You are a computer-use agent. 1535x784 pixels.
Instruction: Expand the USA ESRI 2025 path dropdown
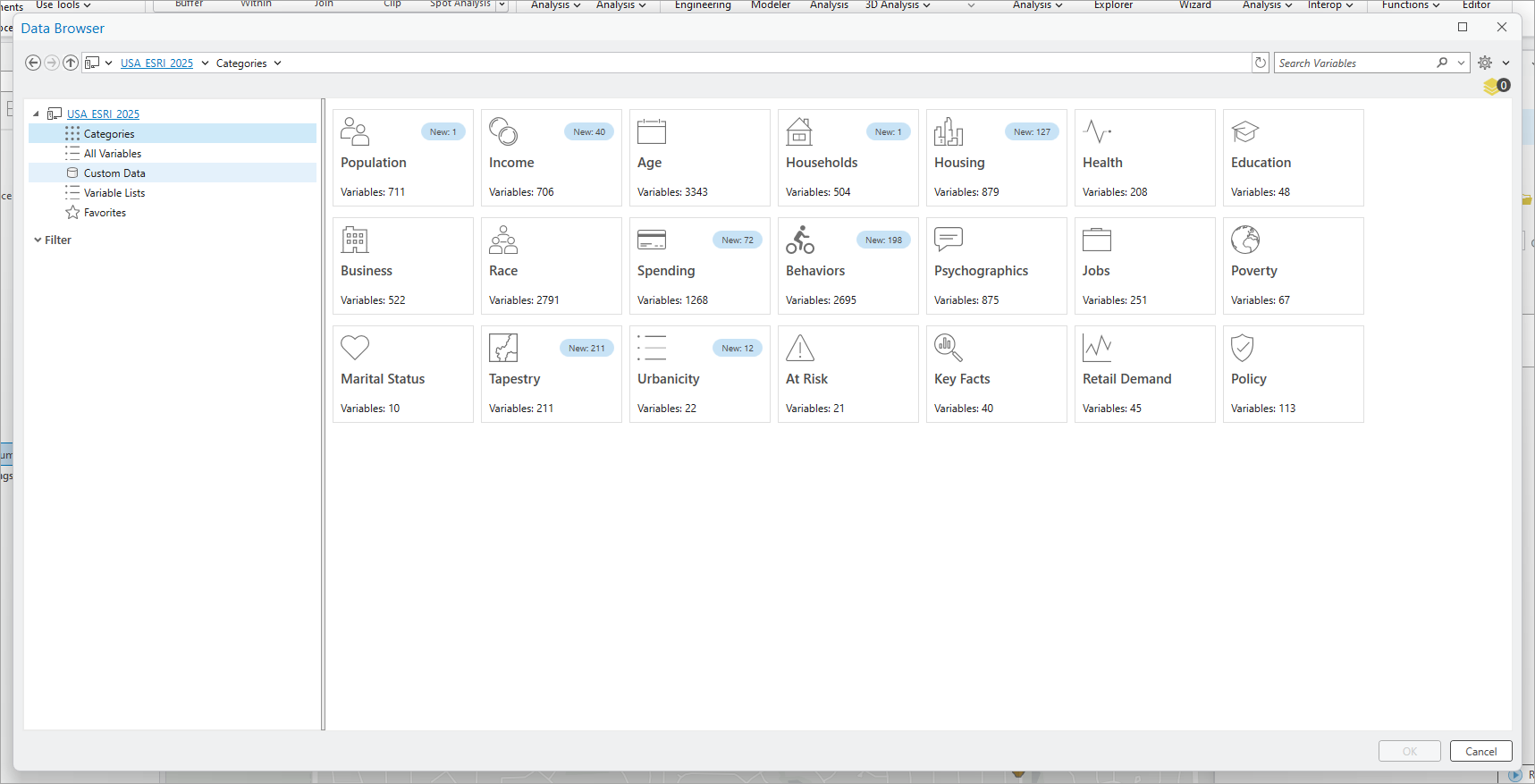[205, 63]
